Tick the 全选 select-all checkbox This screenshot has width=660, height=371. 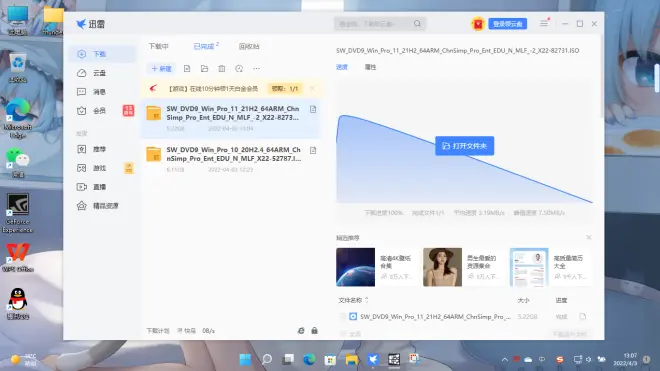342,334
